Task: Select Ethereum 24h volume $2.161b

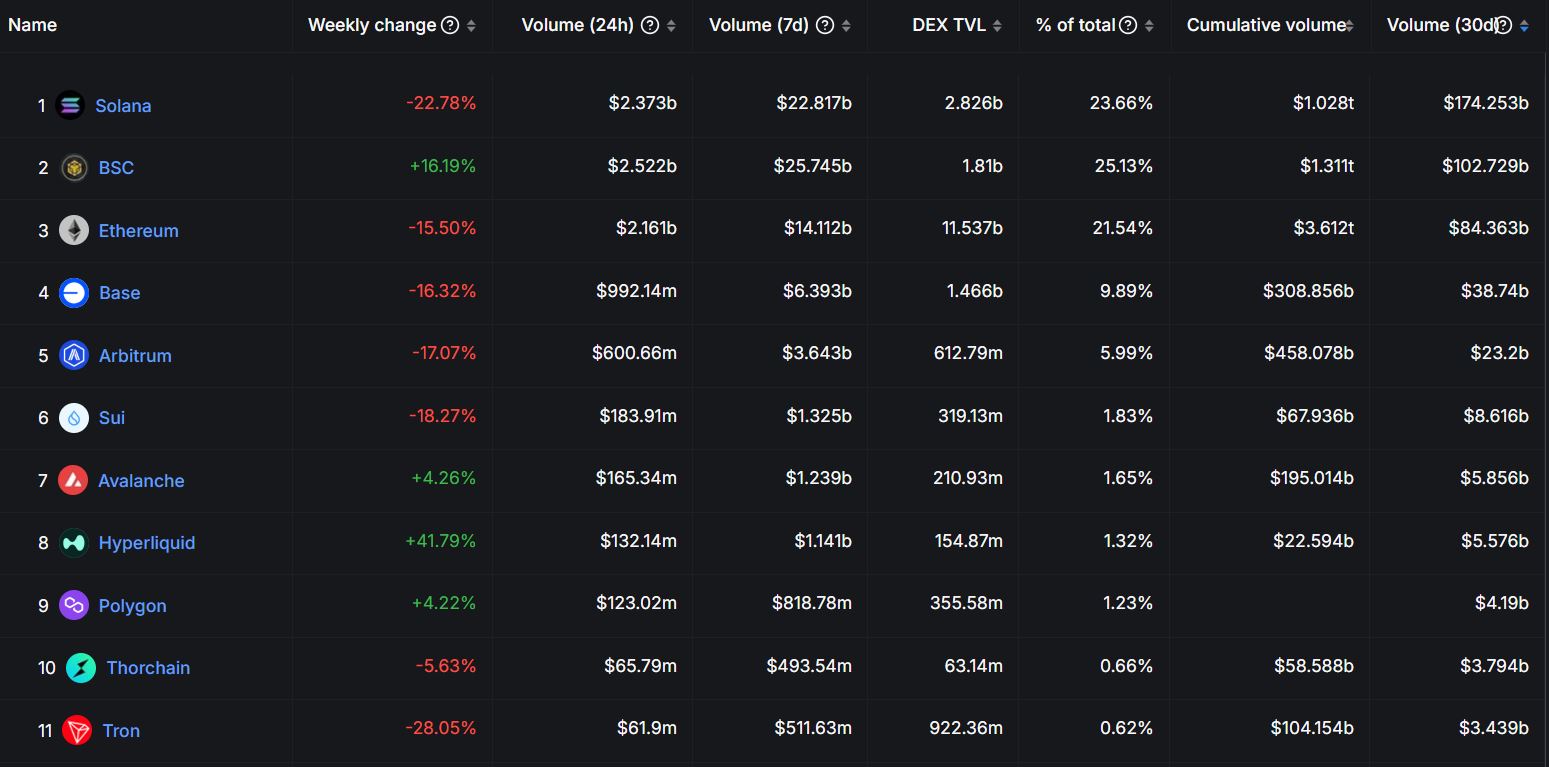Action: coord(646,228)
